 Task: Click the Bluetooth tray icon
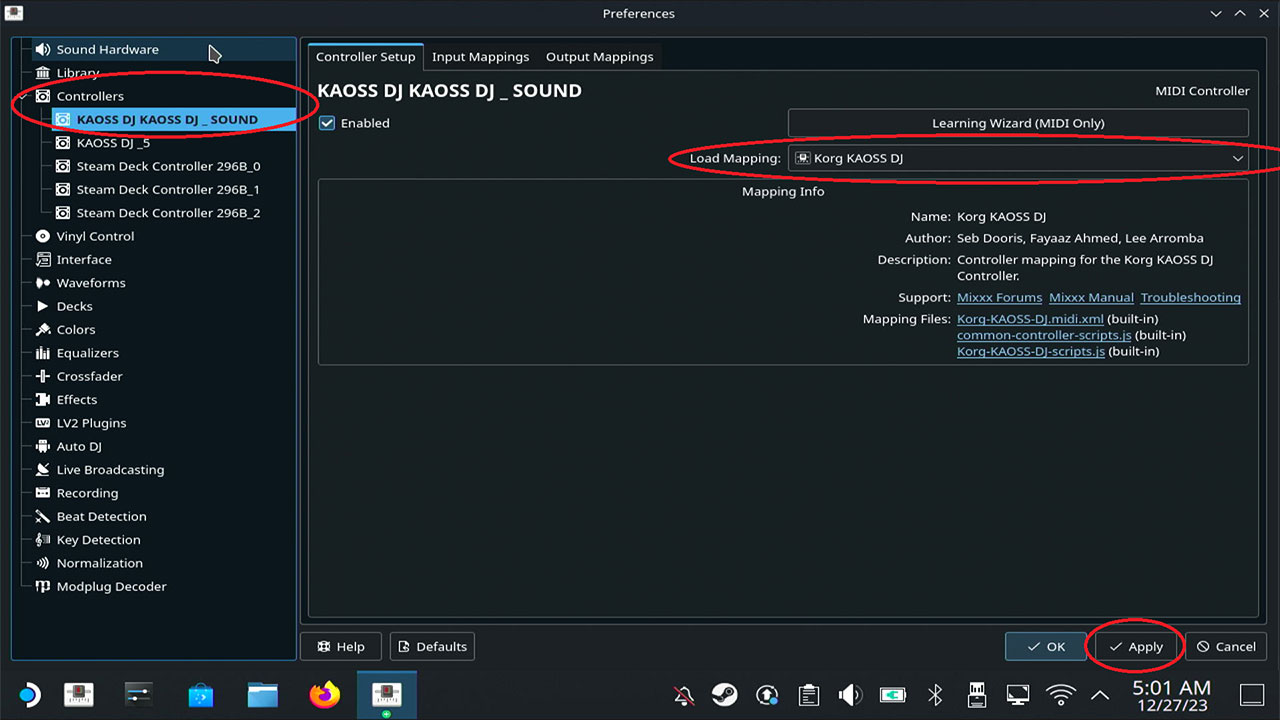pos(935,695)
